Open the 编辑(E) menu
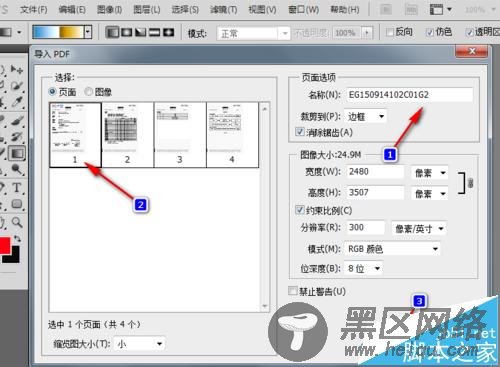Screen dimensions: 500x367 (72, 9)
